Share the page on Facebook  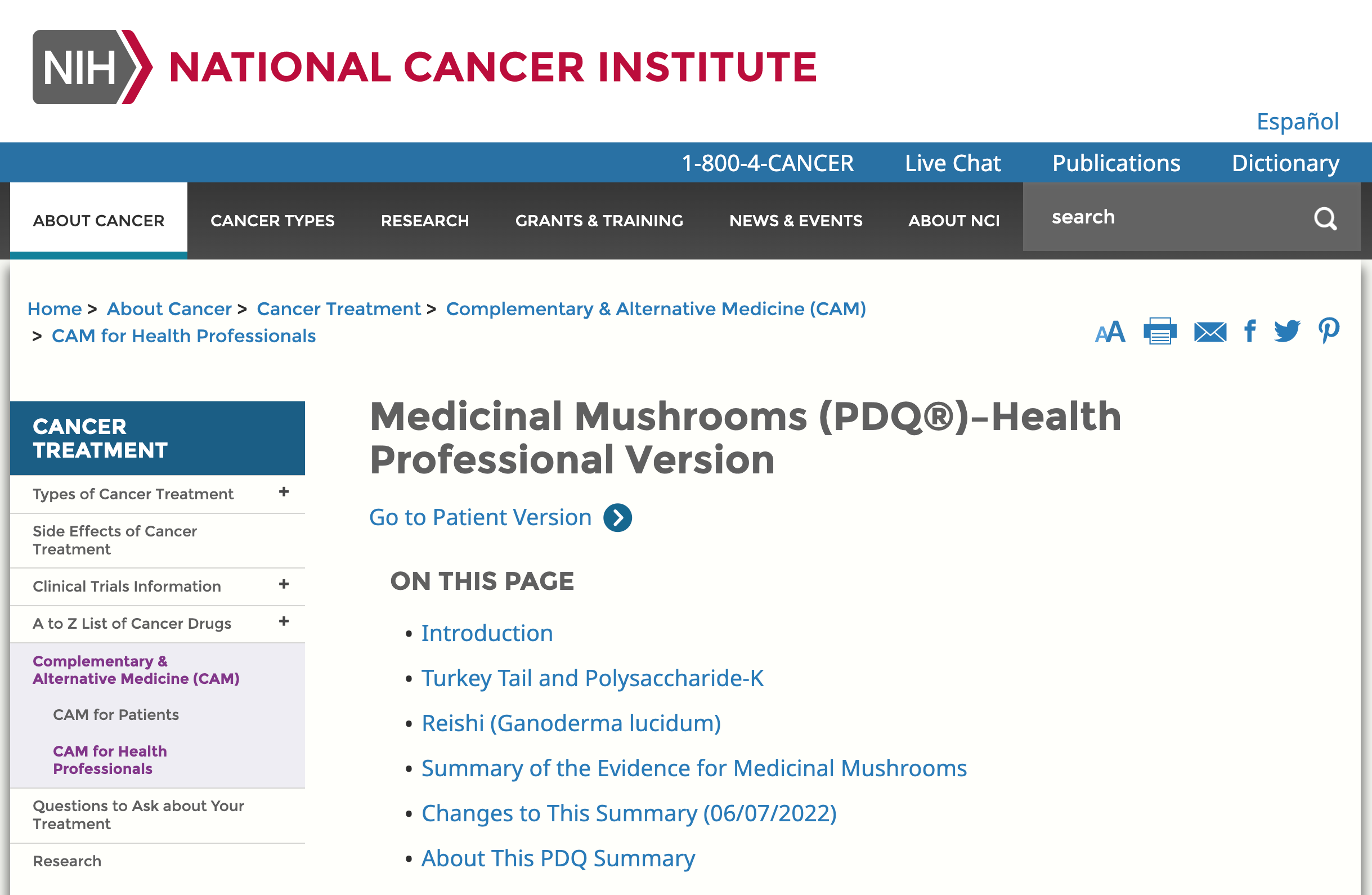tap(1250, 331)
